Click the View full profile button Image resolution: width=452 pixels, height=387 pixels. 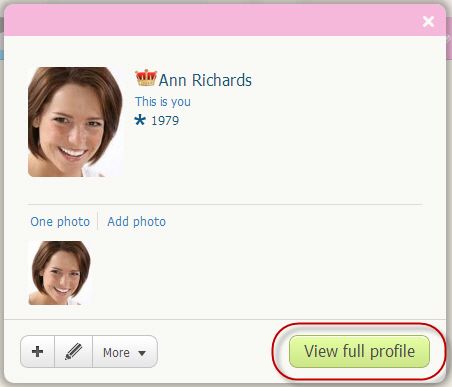[x=359, y=351]
